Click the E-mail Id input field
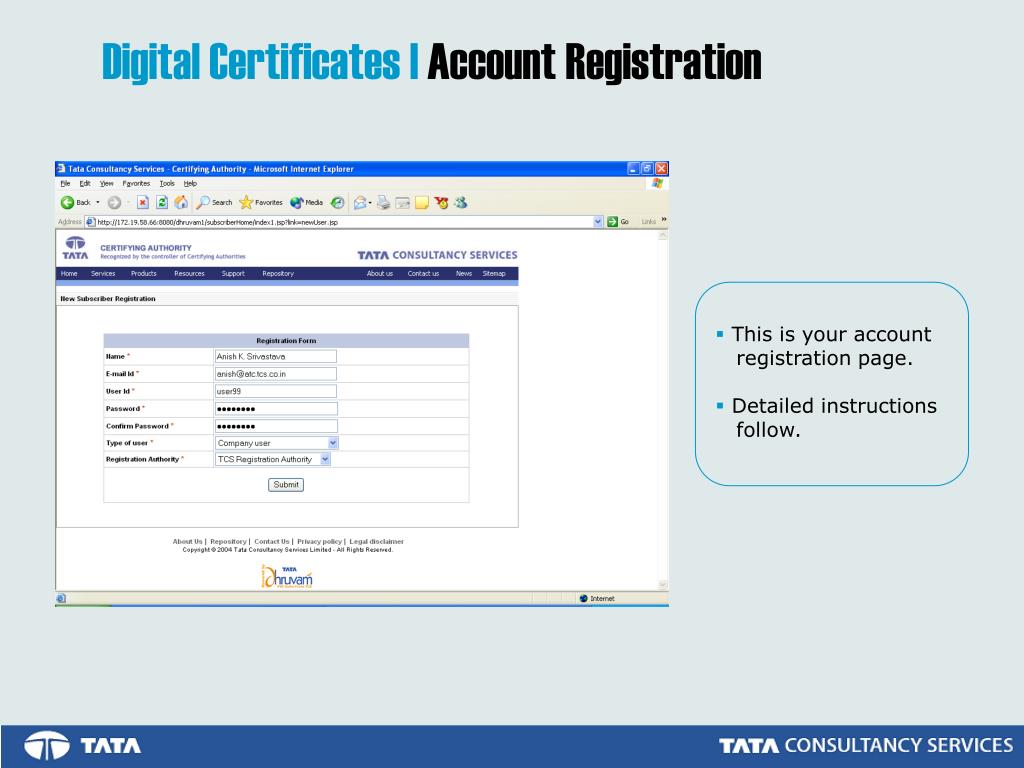 pos(276,374)
